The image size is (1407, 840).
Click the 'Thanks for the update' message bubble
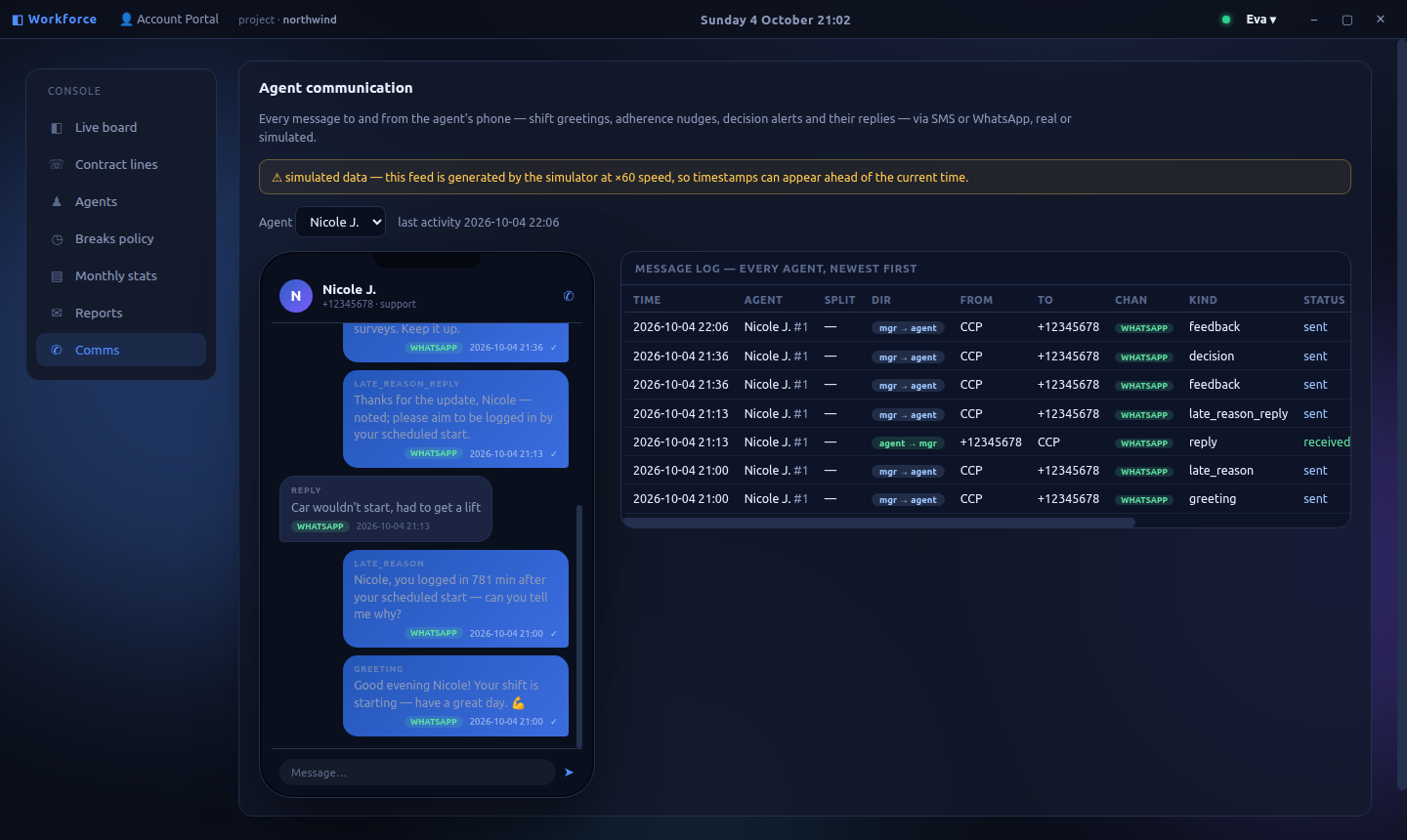[x=455, y=419]
